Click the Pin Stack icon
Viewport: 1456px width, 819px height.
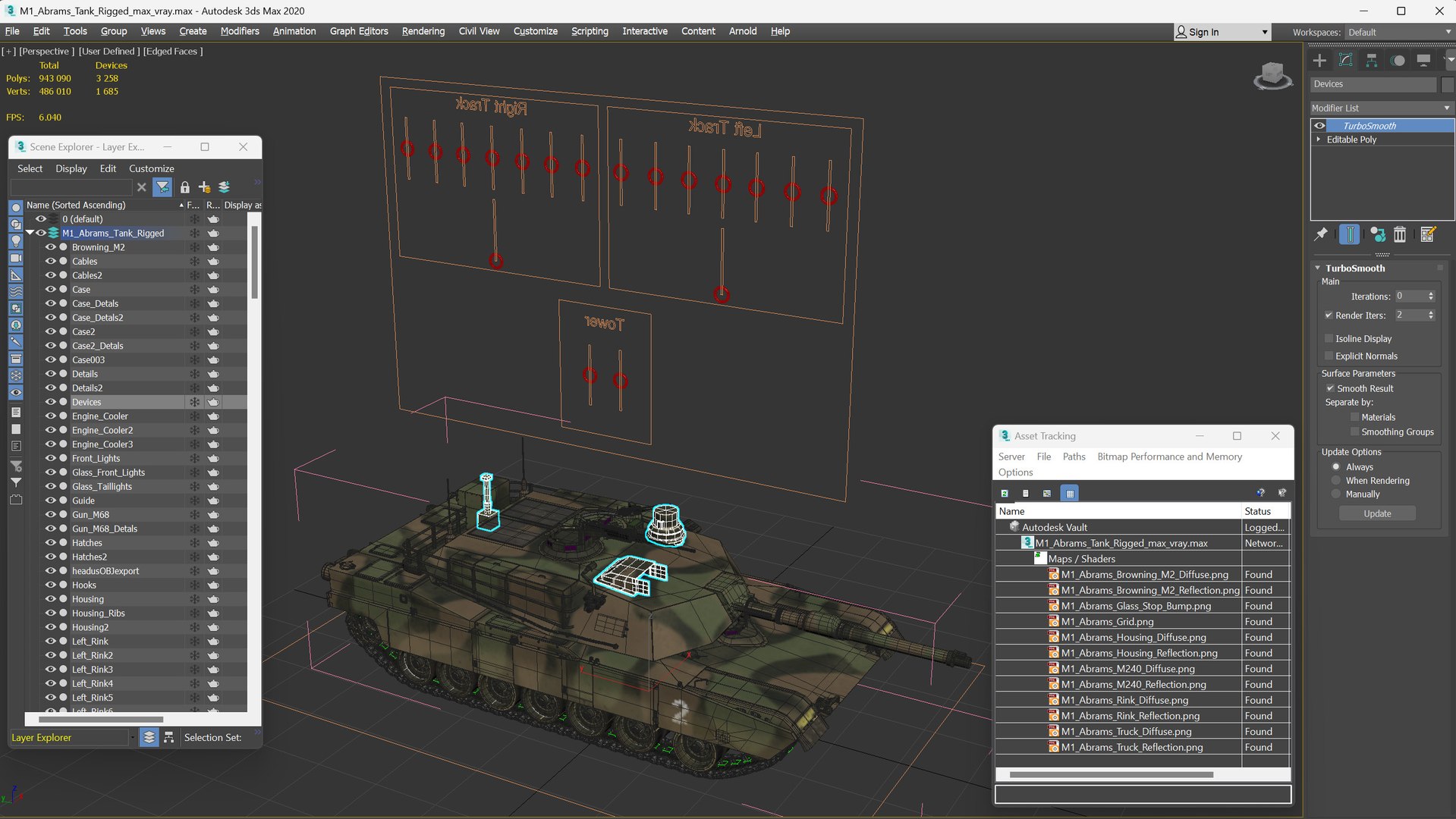tap(1321, 234)
